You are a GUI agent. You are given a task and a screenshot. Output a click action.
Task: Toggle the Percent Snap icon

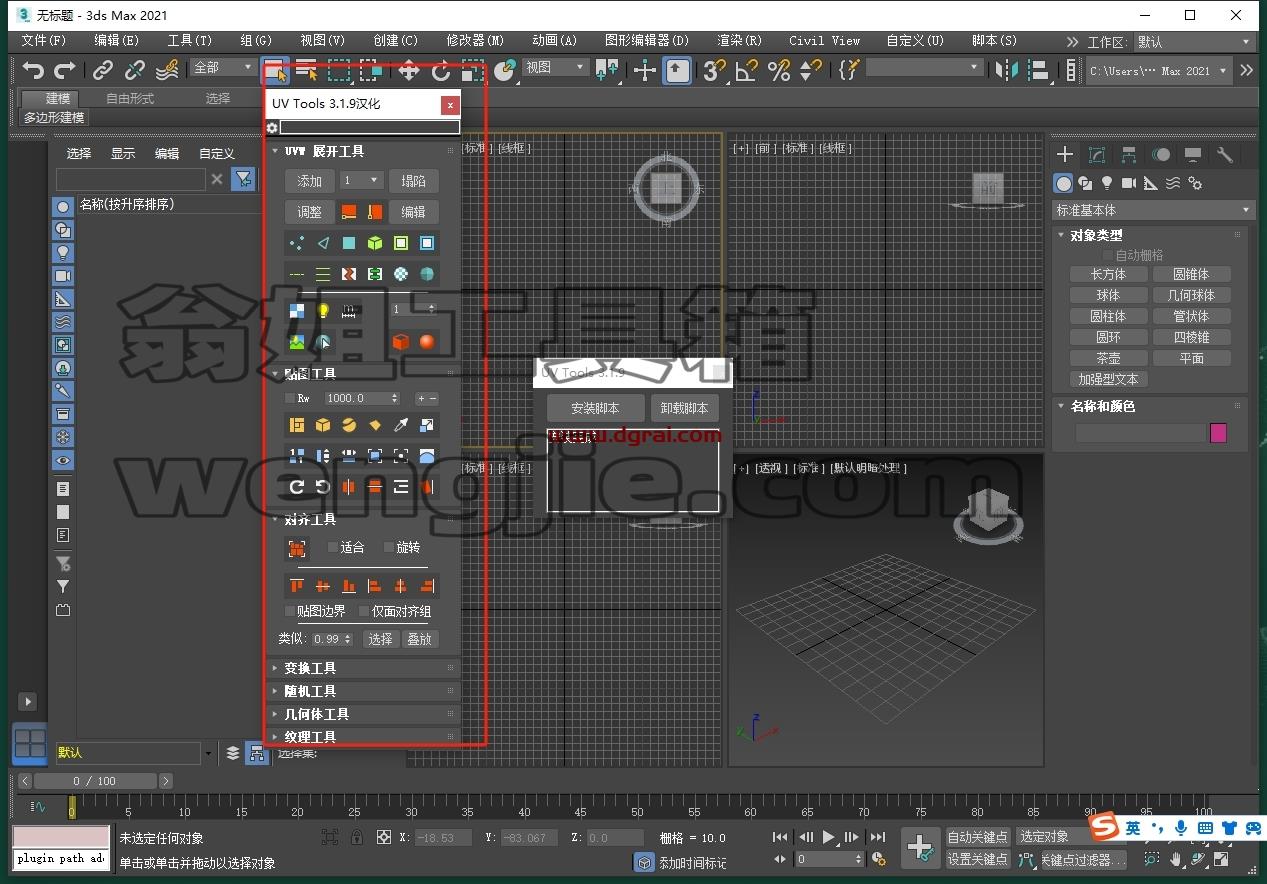(x=778, y=70)
